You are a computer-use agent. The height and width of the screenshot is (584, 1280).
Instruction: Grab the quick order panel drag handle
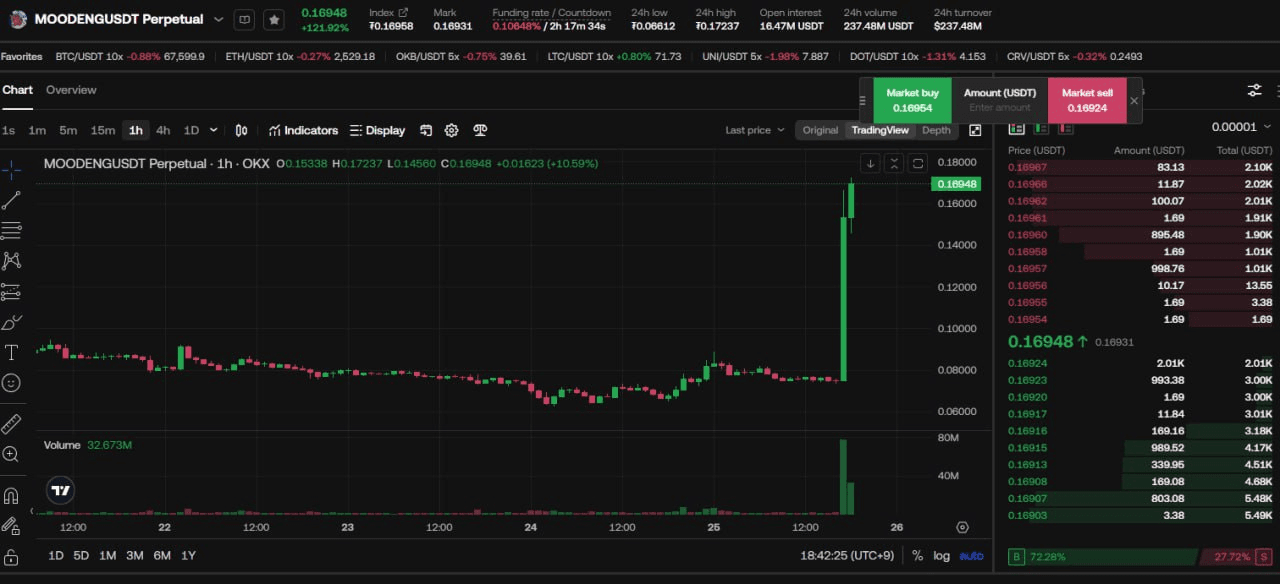coord(864,100)
